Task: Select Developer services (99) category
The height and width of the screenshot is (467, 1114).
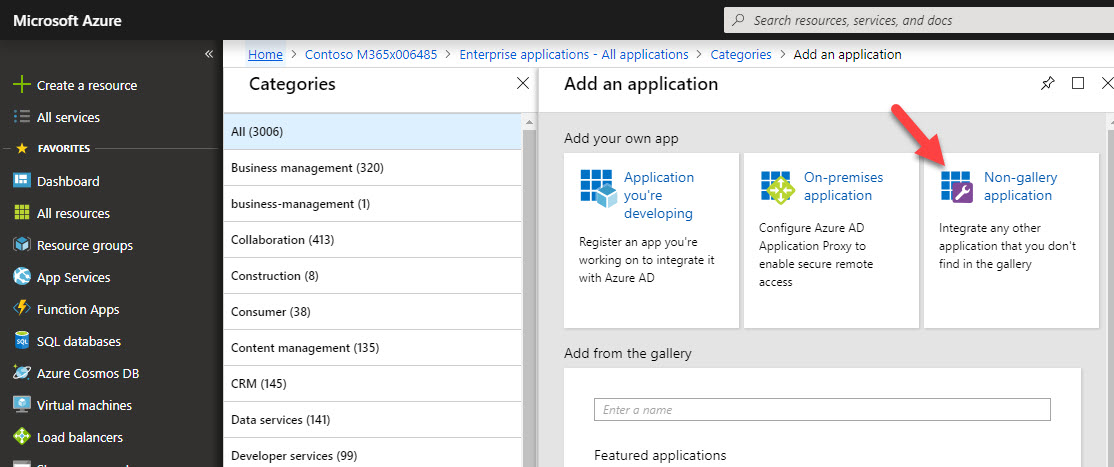Action: (373, 453)
